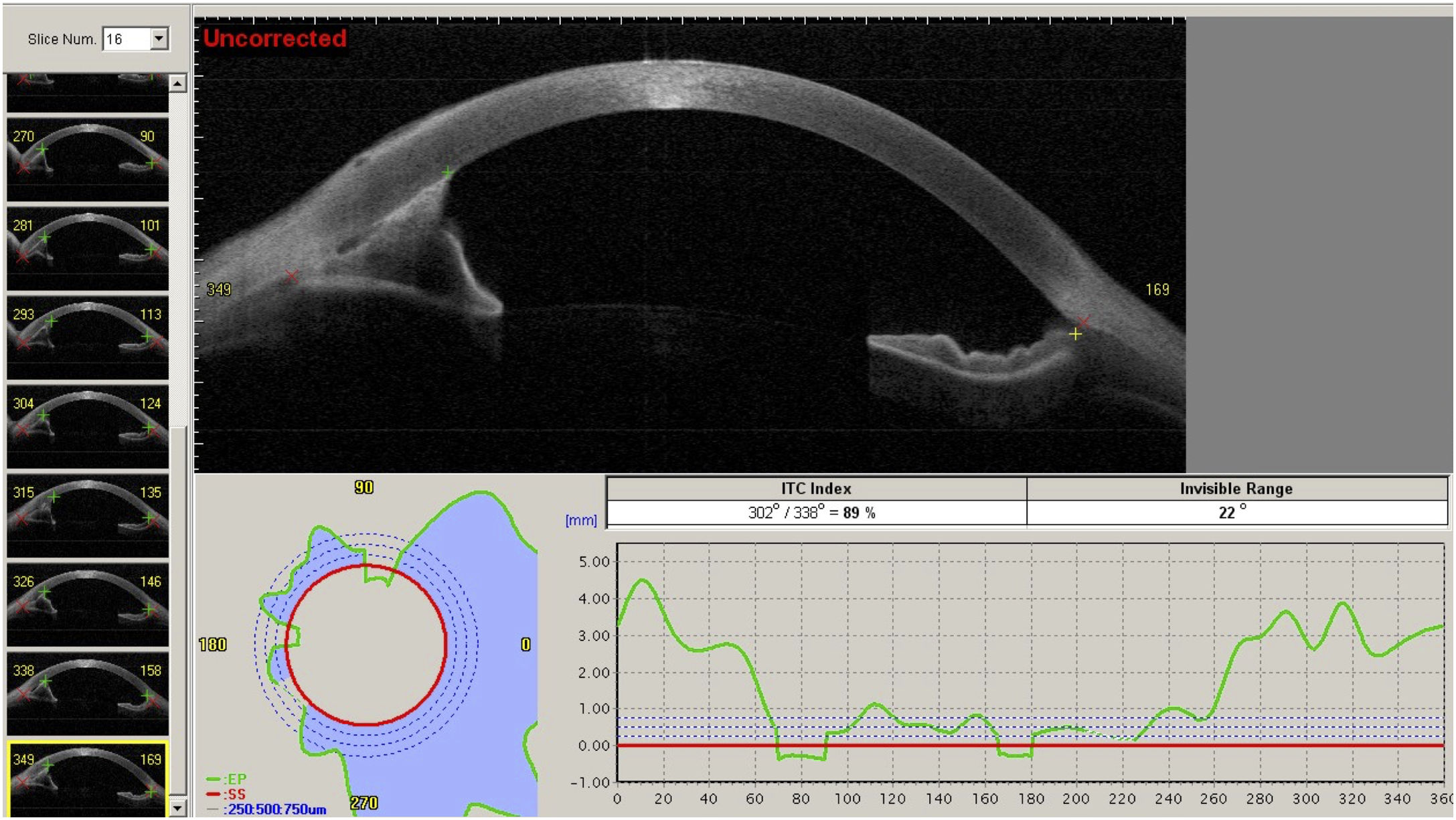
Task: Select the 304/124 slice thumbnail
Action: pos(87,426)
